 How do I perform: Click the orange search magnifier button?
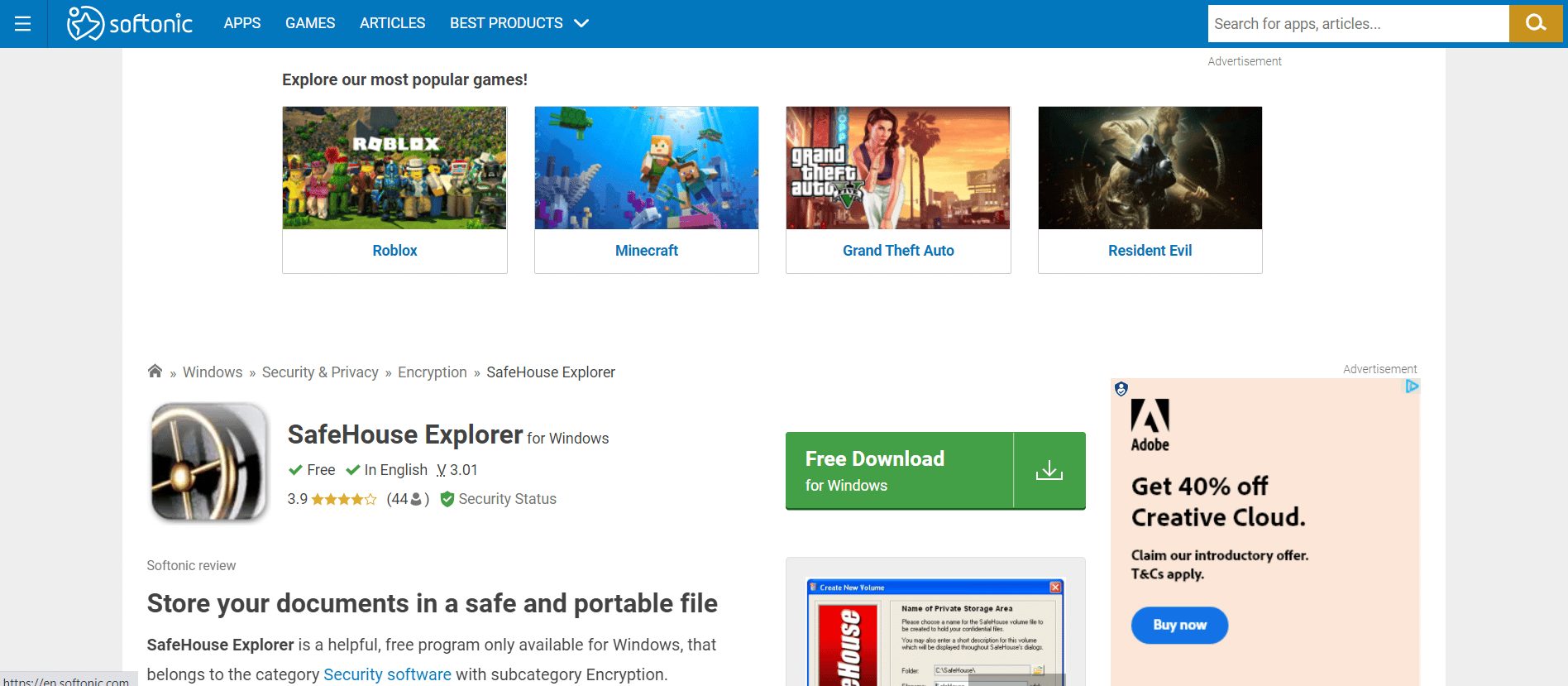click(1536, 23)
